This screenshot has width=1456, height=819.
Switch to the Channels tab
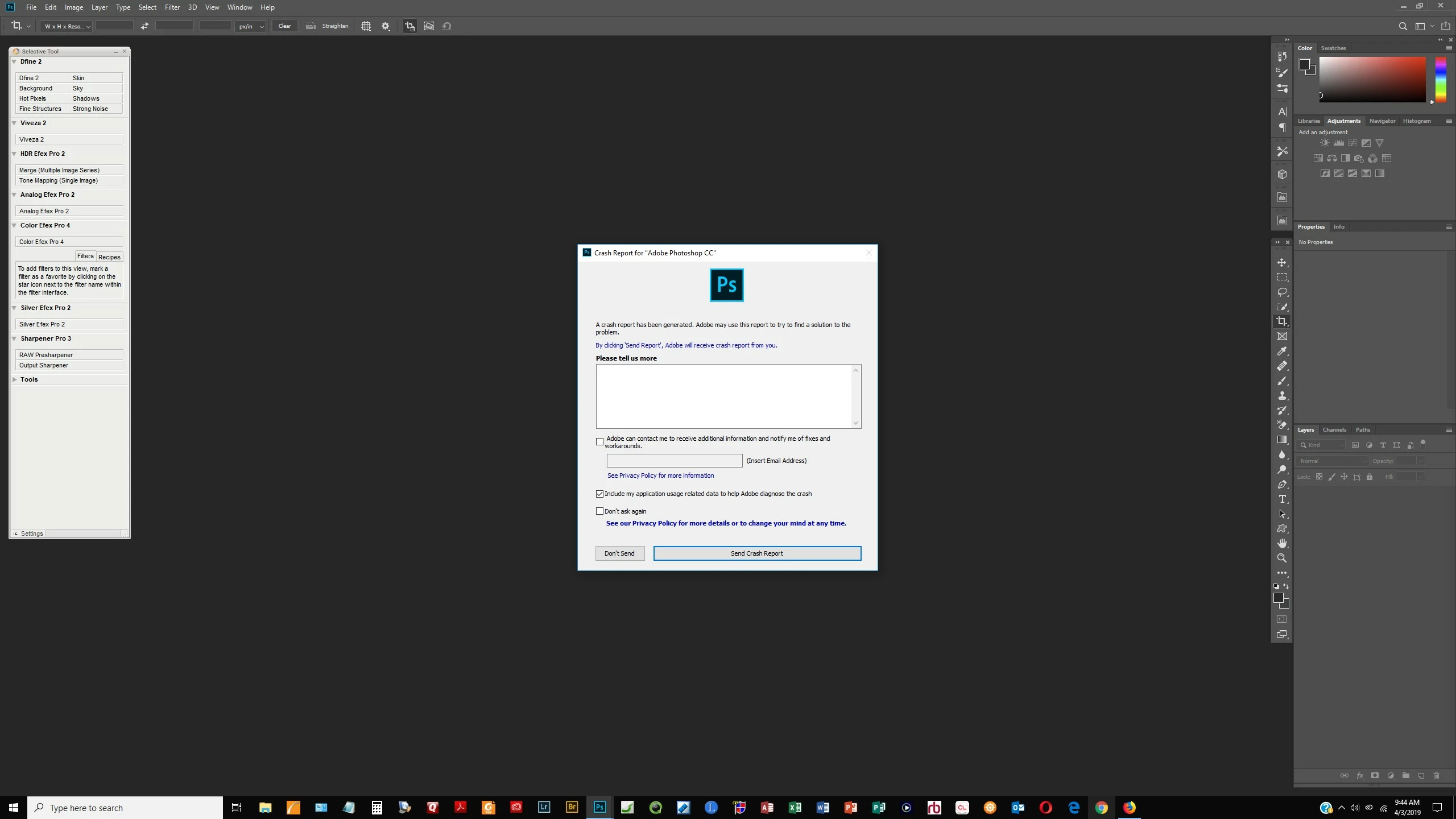pos(1334,429)
